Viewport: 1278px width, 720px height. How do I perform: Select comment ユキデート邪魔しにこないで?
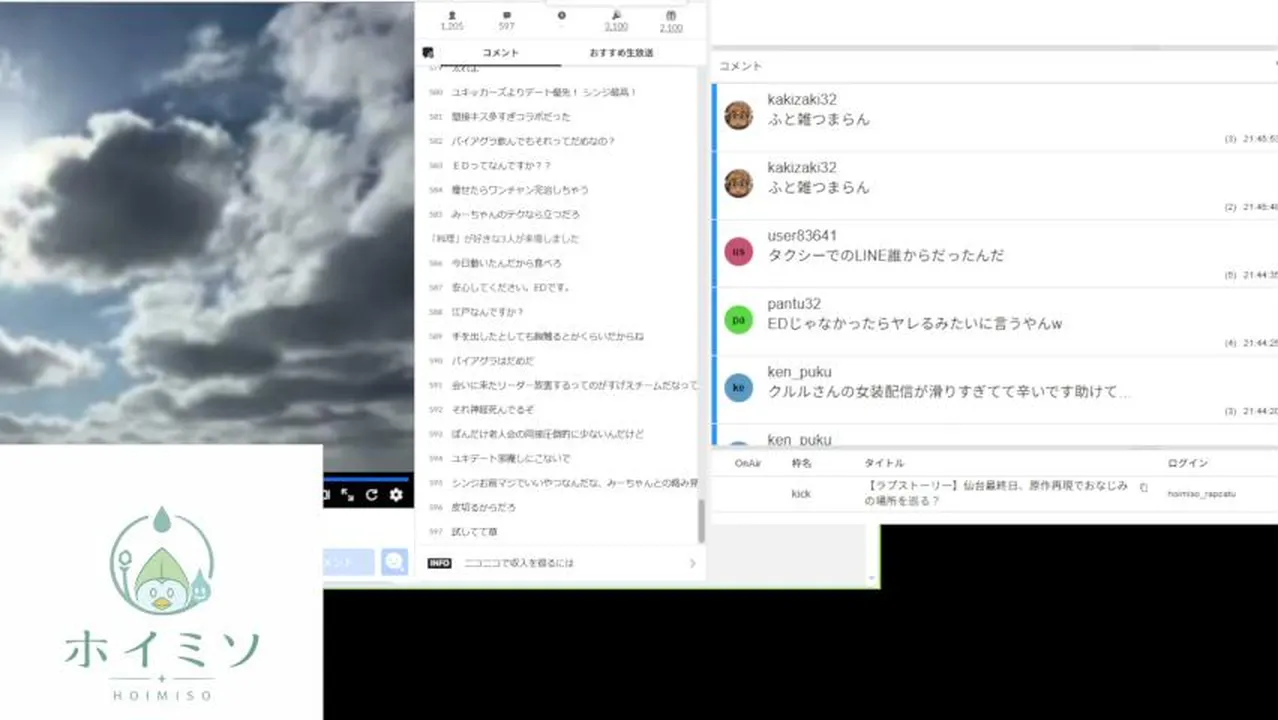tap(511, 458)
